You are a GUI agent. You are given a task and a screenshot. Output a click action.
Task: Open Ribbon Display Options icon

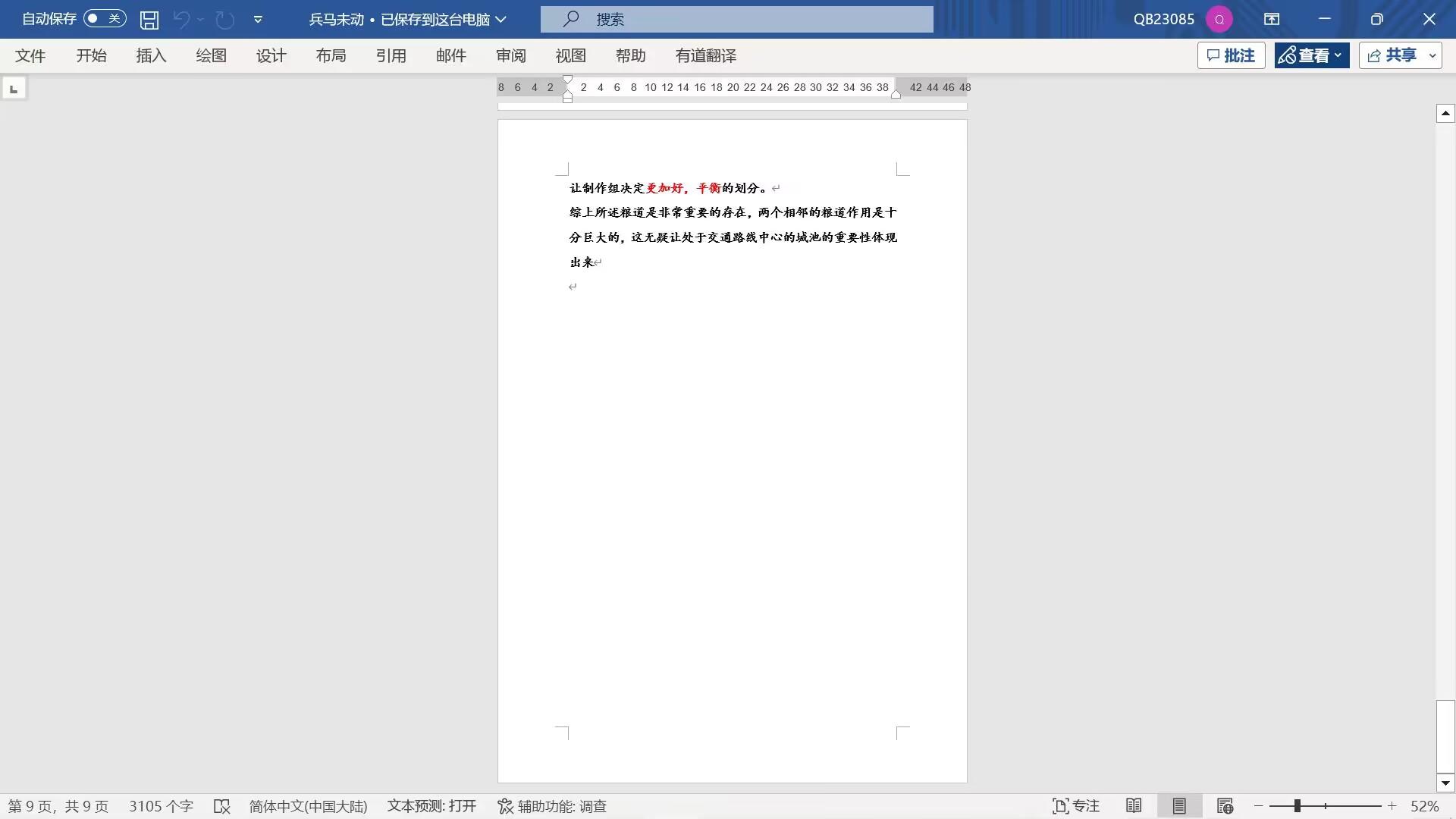1272,19
